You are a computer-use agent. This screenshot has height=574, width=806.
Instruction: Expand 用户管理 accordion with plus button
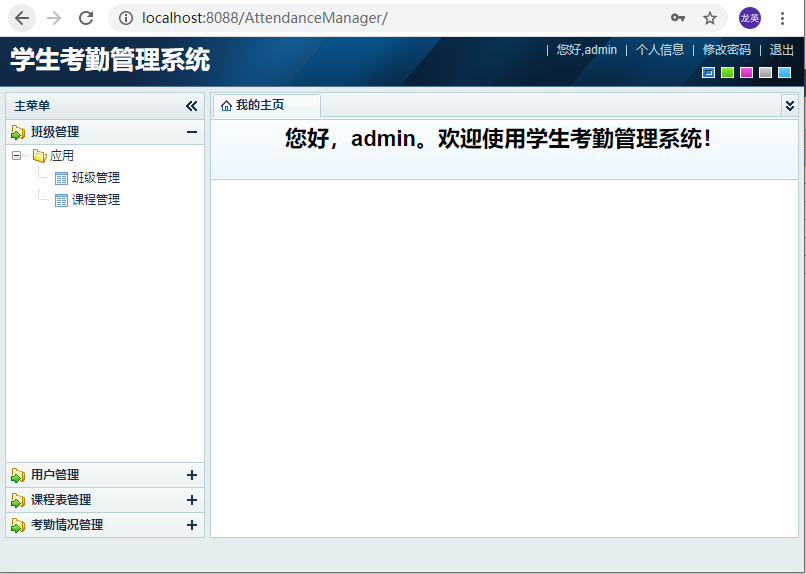192,475
